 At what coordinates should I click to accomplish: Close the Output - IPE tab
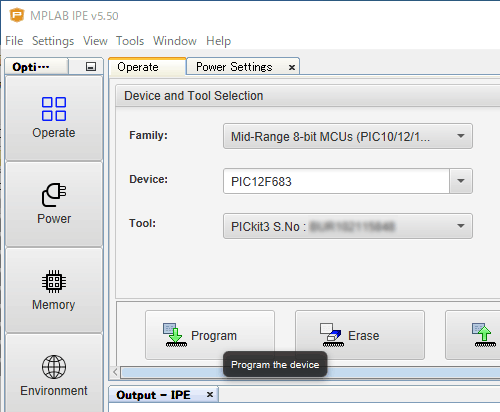point(210,395)
